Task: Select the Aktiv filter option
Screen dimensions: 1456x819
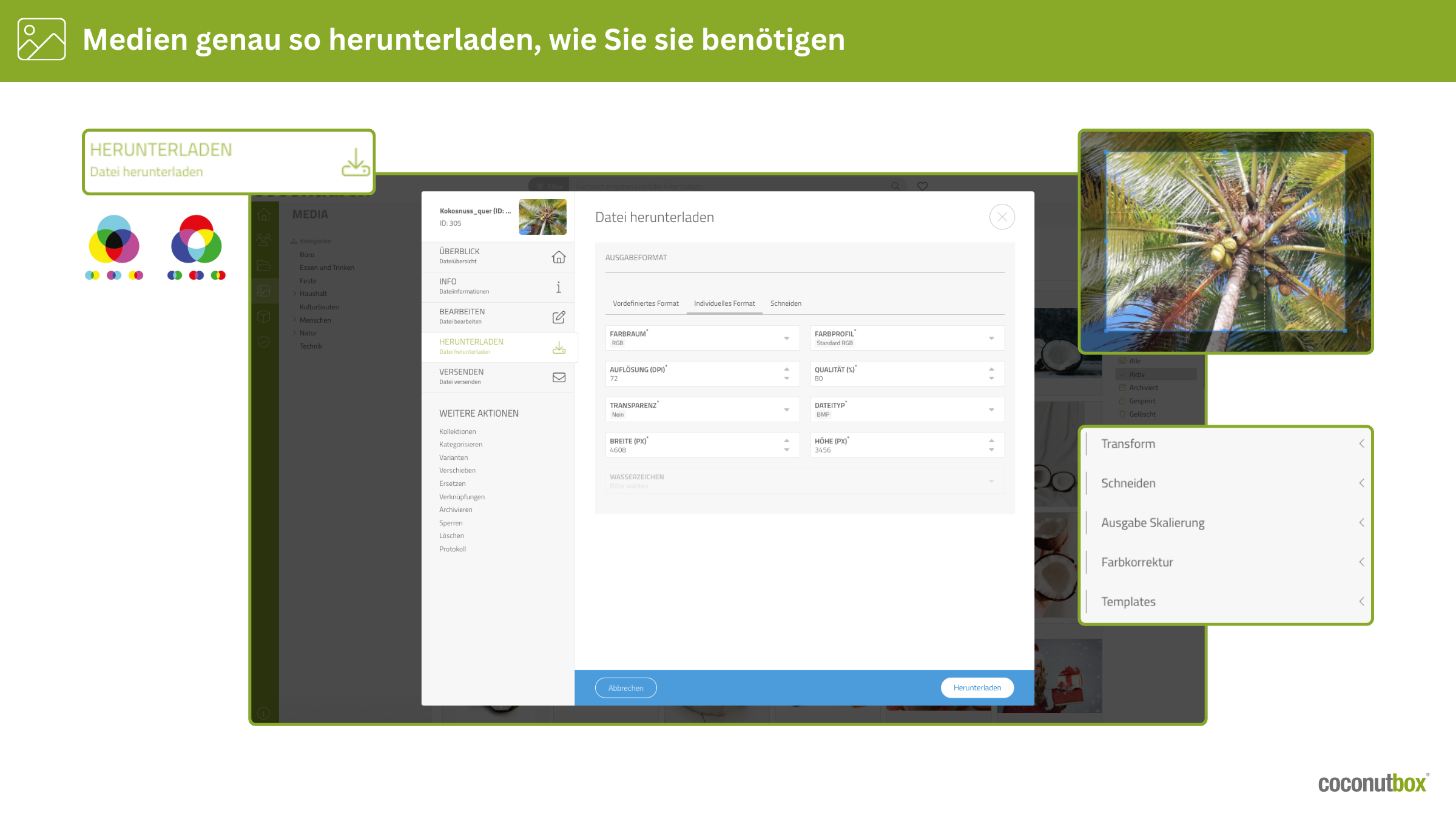Action: point(1137,374)
